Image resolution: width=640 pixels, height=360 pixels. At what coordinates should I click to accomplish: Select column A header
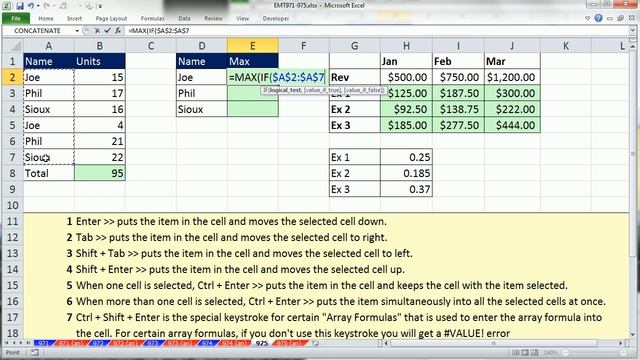pyautogui.click(x=49, y=46)
